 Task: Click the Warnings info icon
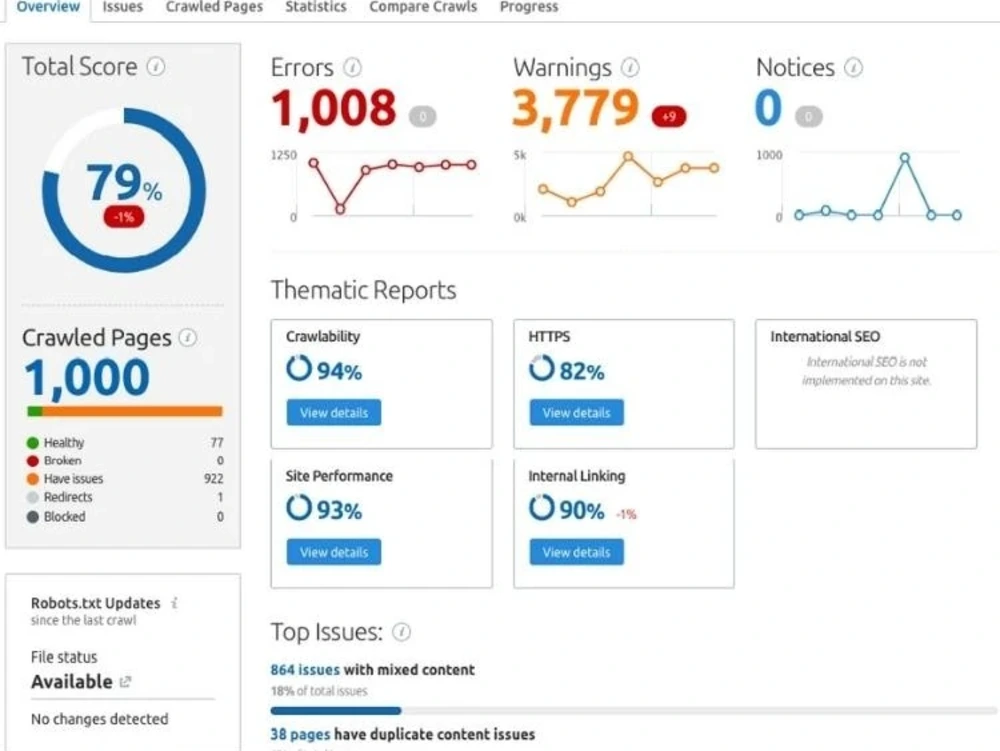tap(630, 67)
